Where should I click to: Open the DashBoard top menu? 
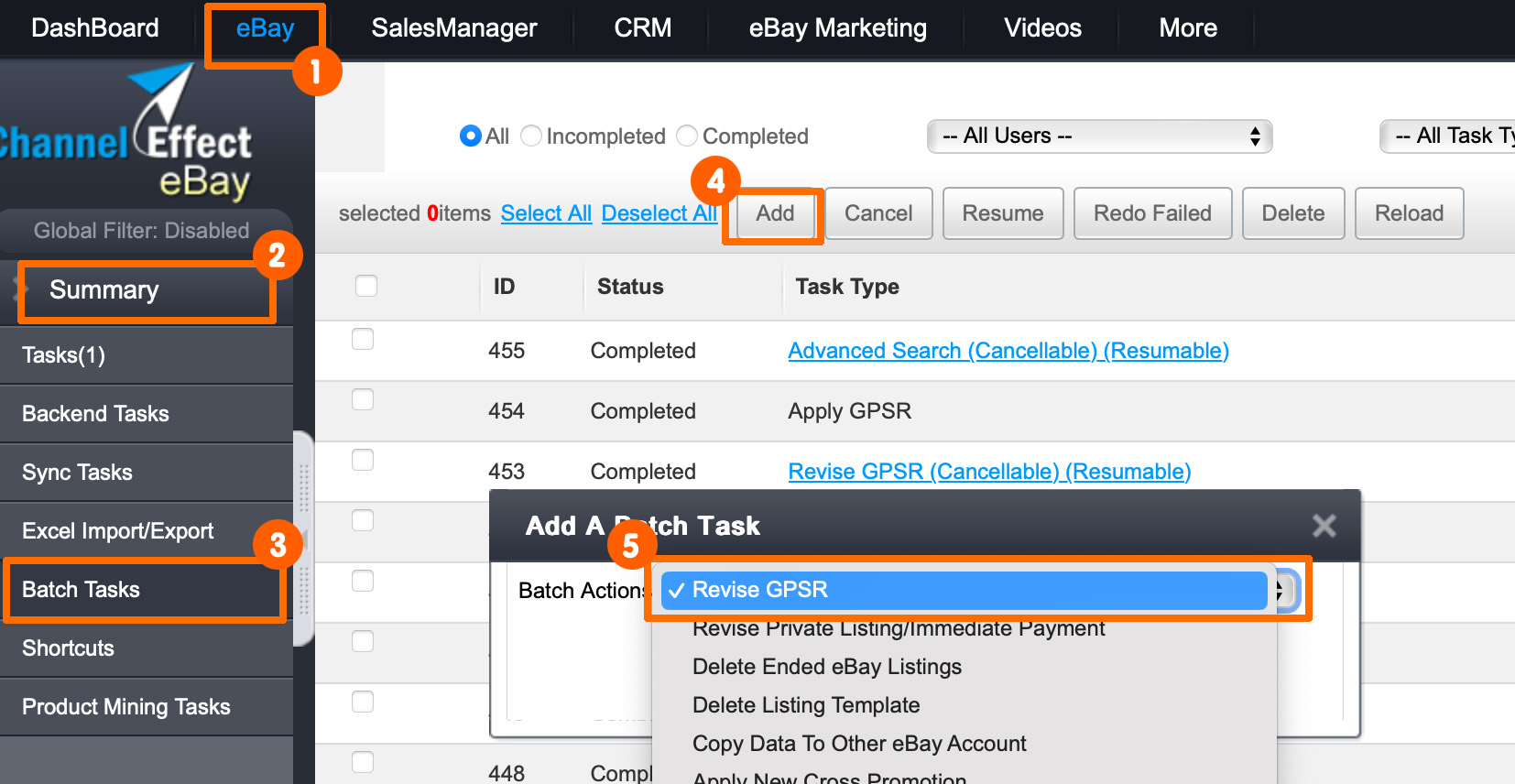[95, 28]
